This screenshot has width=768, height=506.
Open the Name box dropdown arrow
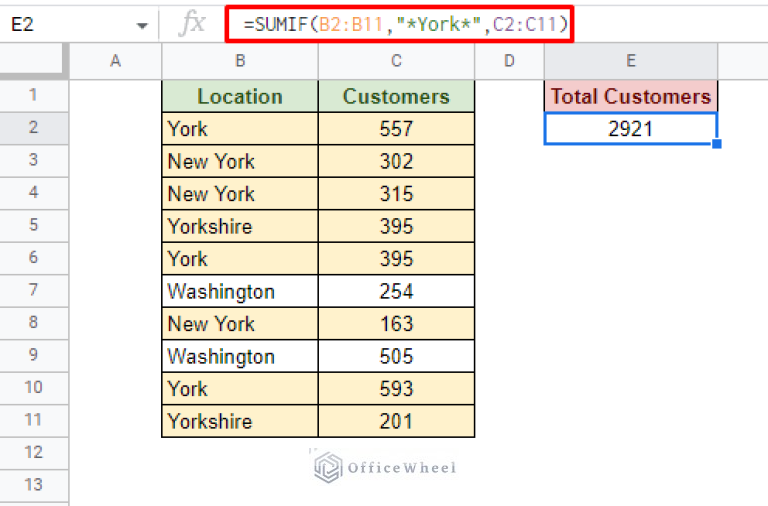pos(142,26)
